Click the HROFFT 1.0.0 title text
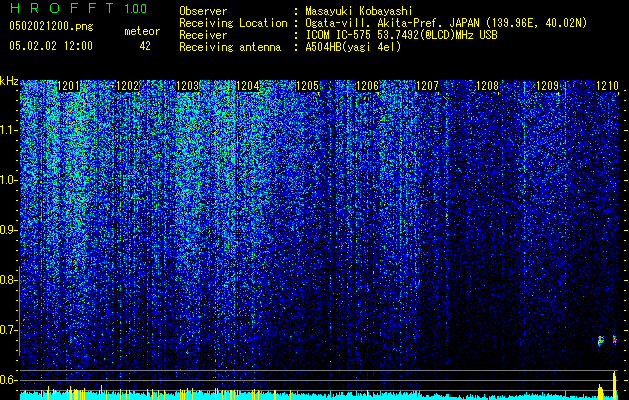 point(78,8)
